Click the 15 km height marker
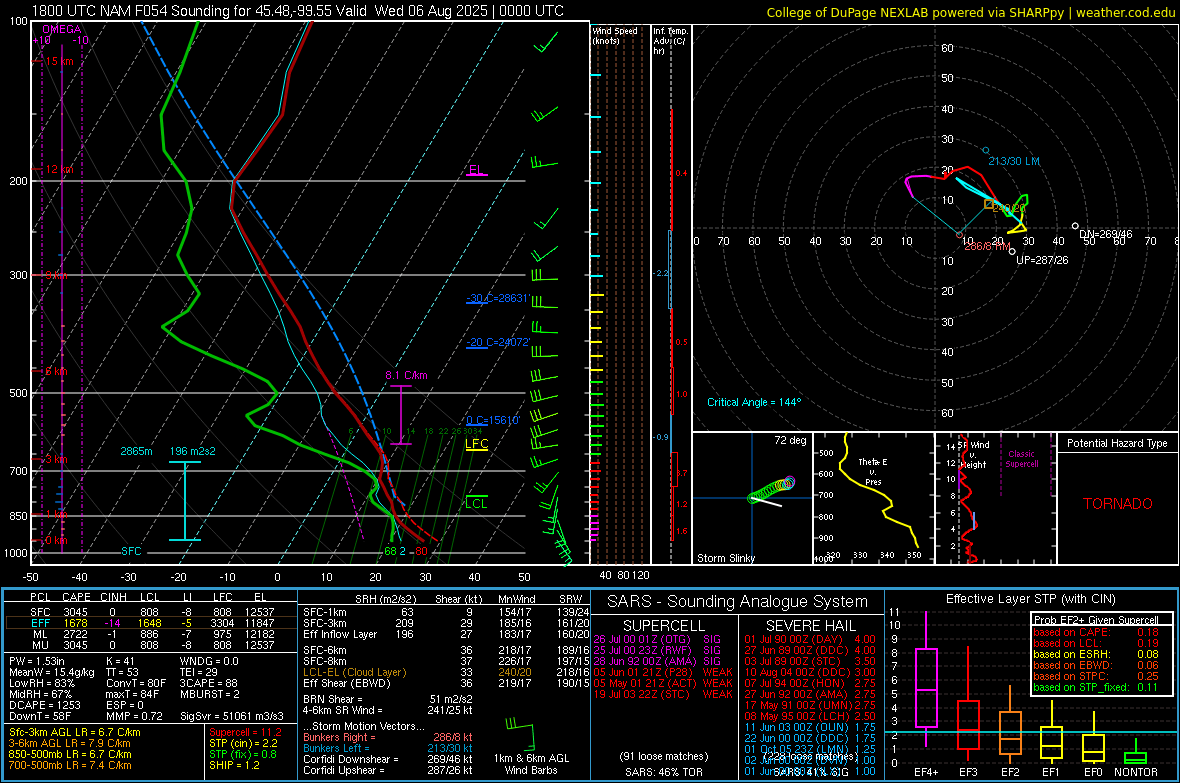The width and height of the screenshot is (1180, 783). pyautogui.click(x=59, y=61)
